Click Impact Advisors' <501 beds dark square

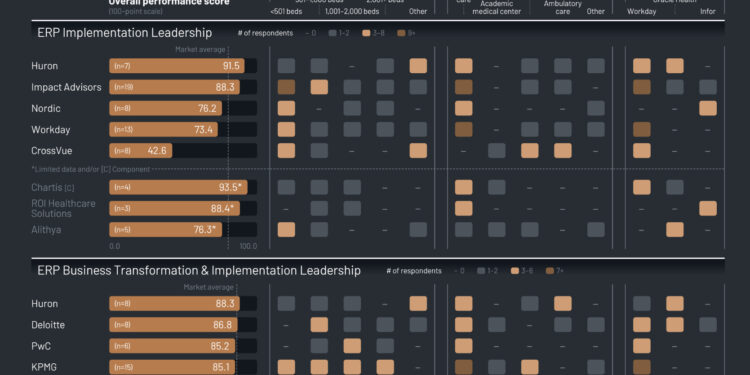[x=287, y=87]
